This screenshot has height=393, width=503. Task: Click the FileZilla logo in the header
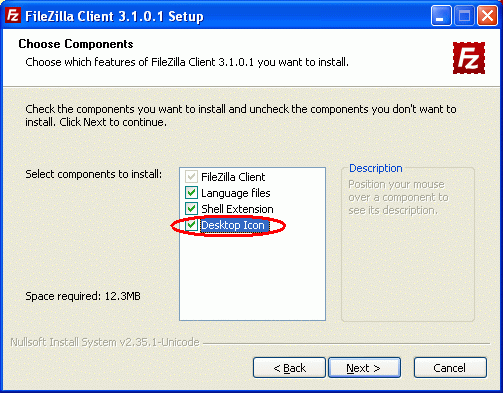tap(469, 58)
